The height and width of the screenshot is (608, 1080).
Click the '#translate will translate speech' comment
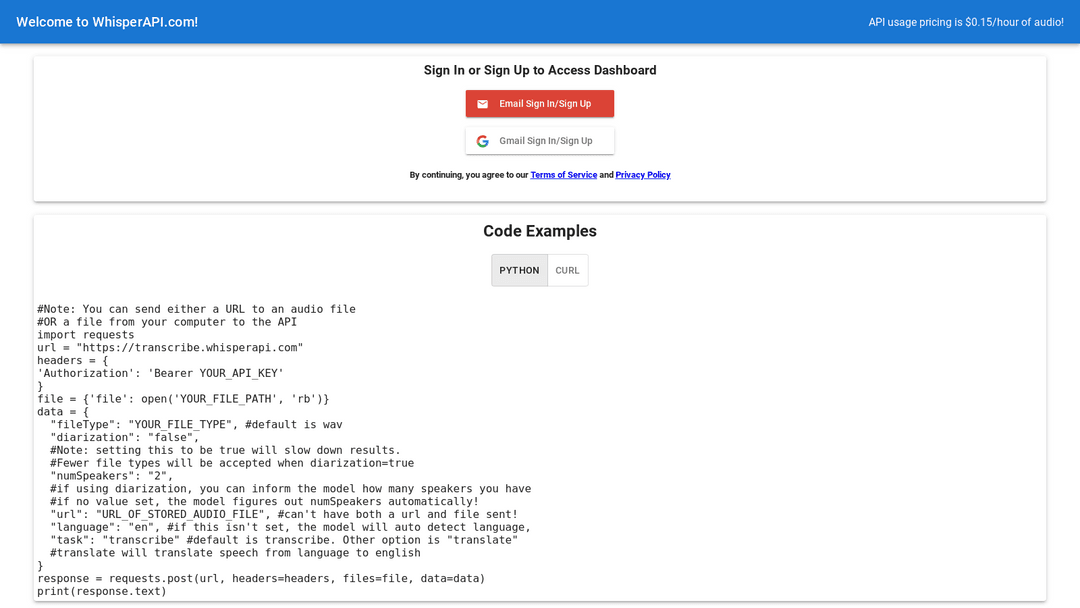pyautogui.click(x=235, y=553)
